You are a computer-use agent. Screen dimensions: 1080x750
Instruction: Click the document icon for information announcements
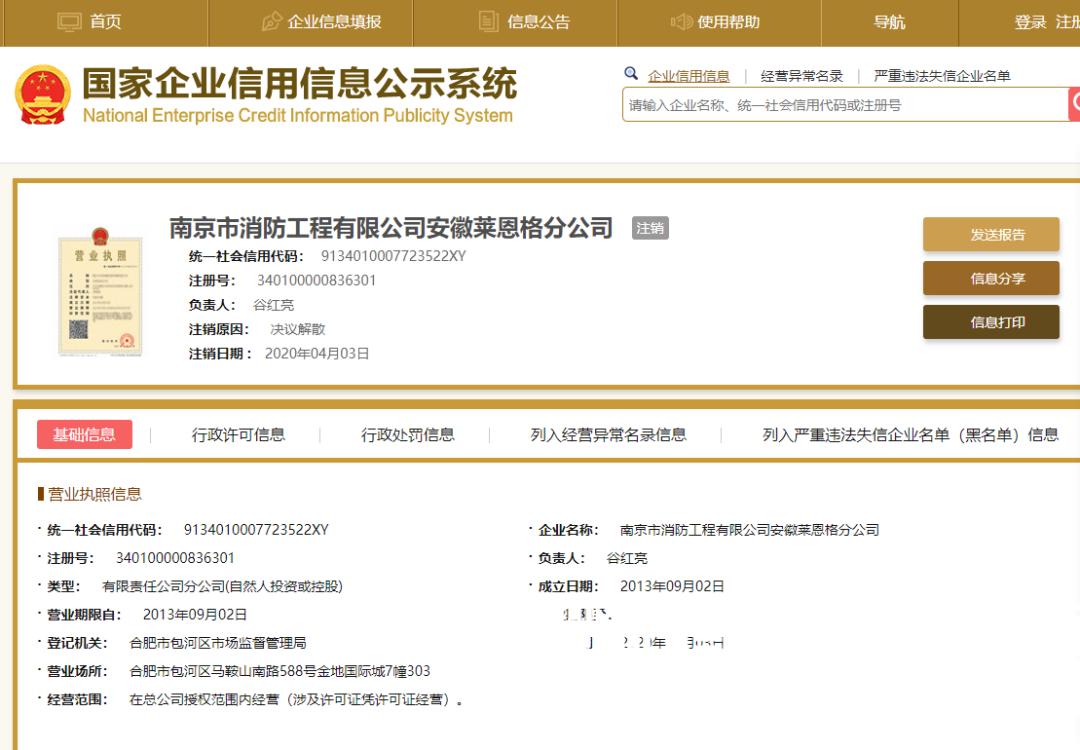(488, 22)
